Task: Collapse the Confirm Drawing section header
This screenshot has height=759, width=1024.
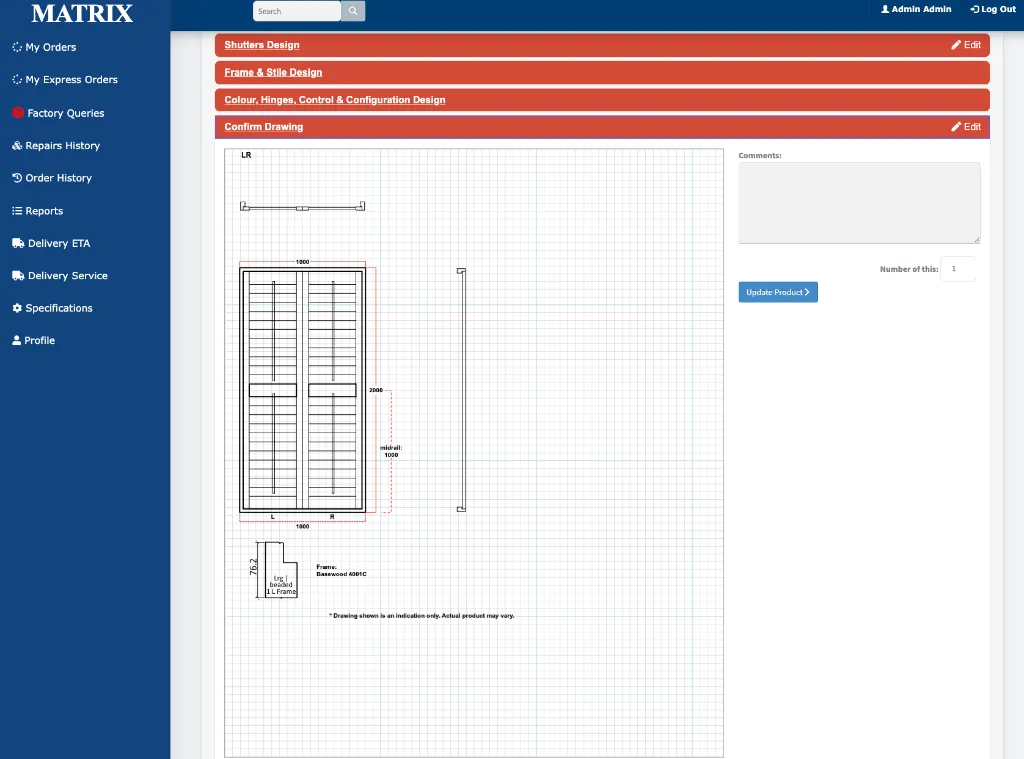Action: 264,127
